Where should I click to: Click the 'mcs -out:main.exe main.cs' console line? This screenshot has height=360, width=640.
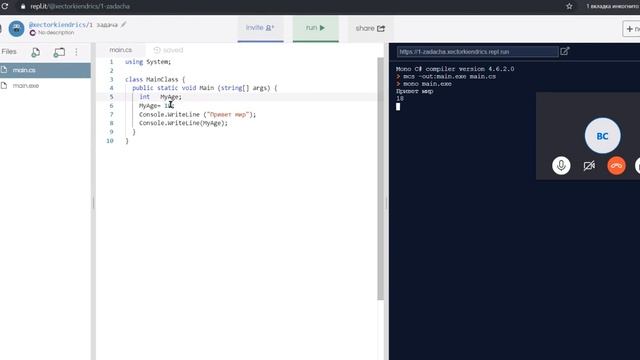point(449,76)
